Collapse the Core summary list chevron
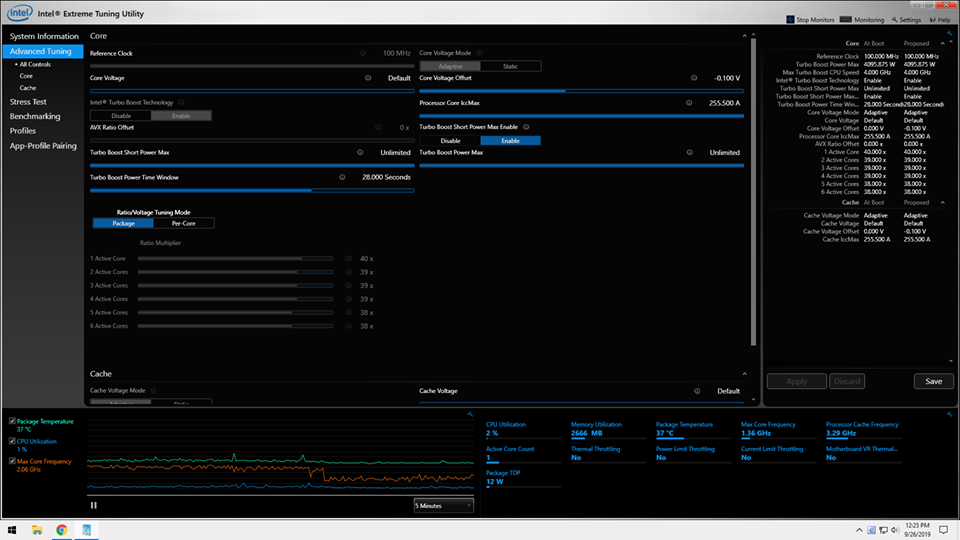The height and width of the screenshot is (540, 960). 942,43
